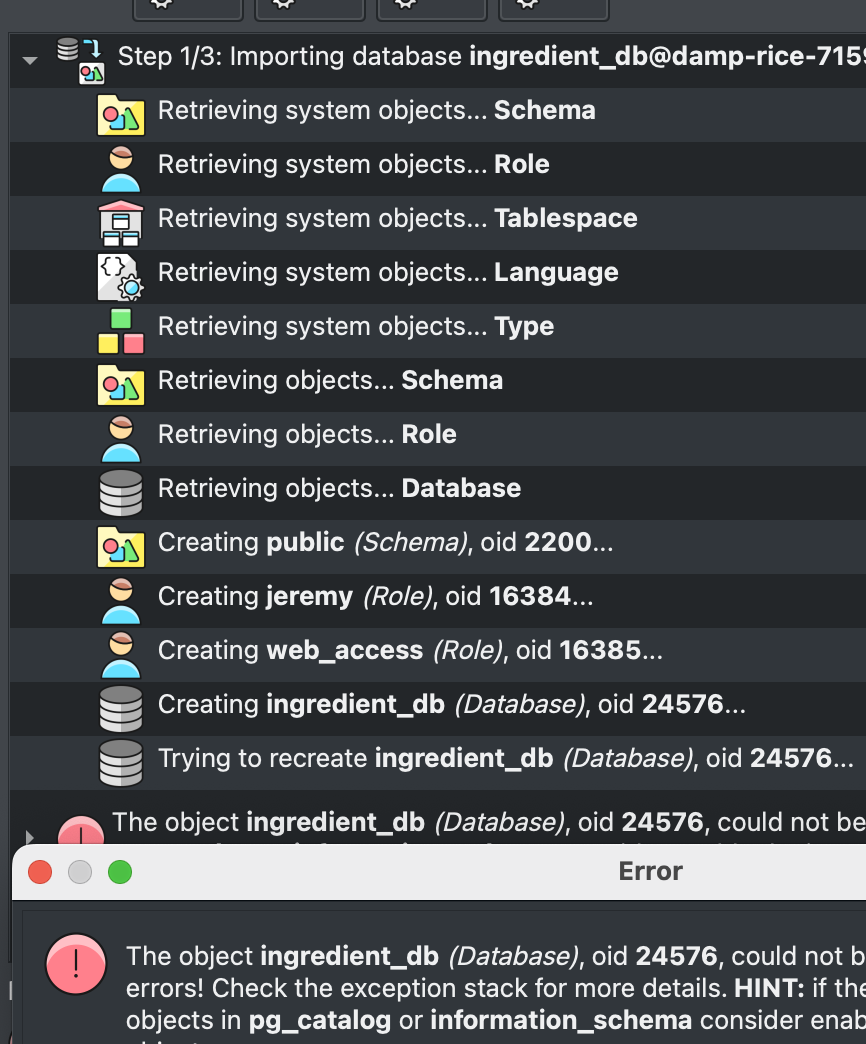
Task: Click the role icon beside 'Creating jeremy'
Action: 120,601
